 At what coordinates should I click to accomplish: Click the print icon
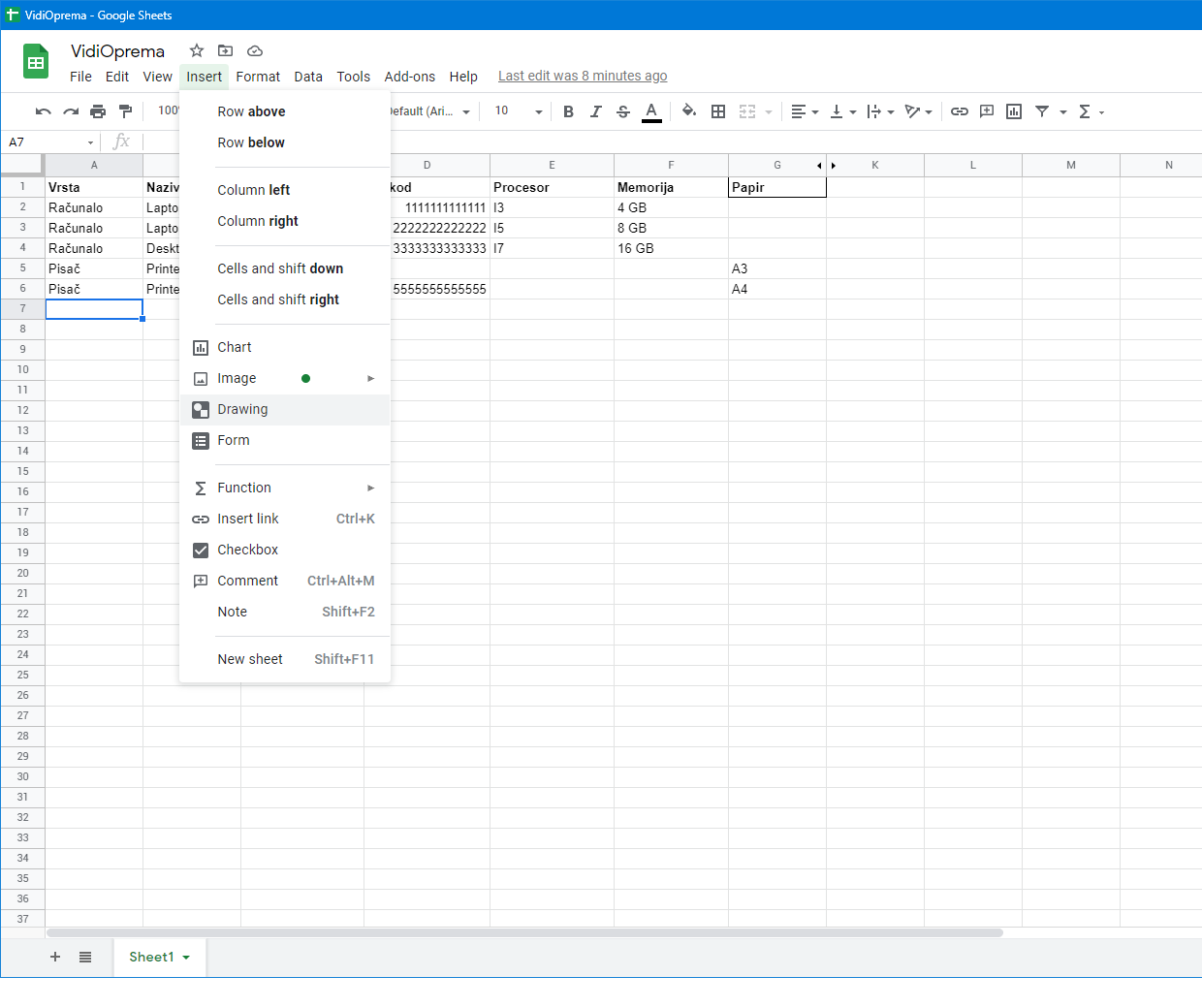(98, 111)
